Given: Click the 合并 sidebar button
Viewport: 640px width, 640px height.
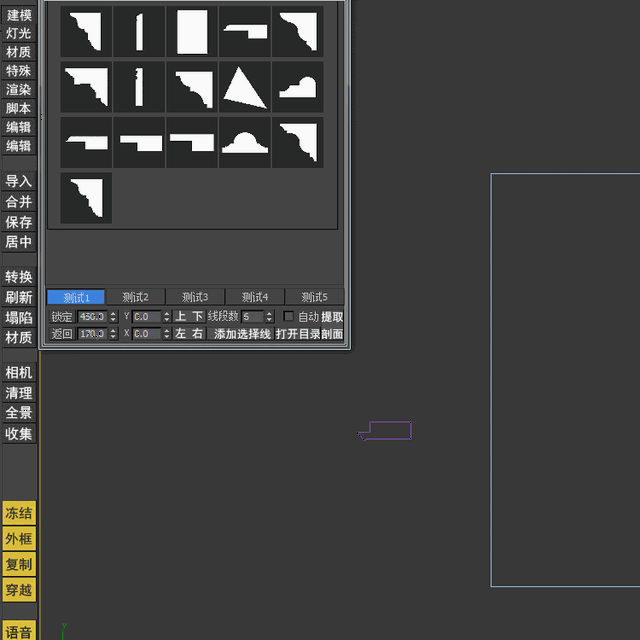Looking at the screenshot, I should pyautogui.click(x=19, y=202).
